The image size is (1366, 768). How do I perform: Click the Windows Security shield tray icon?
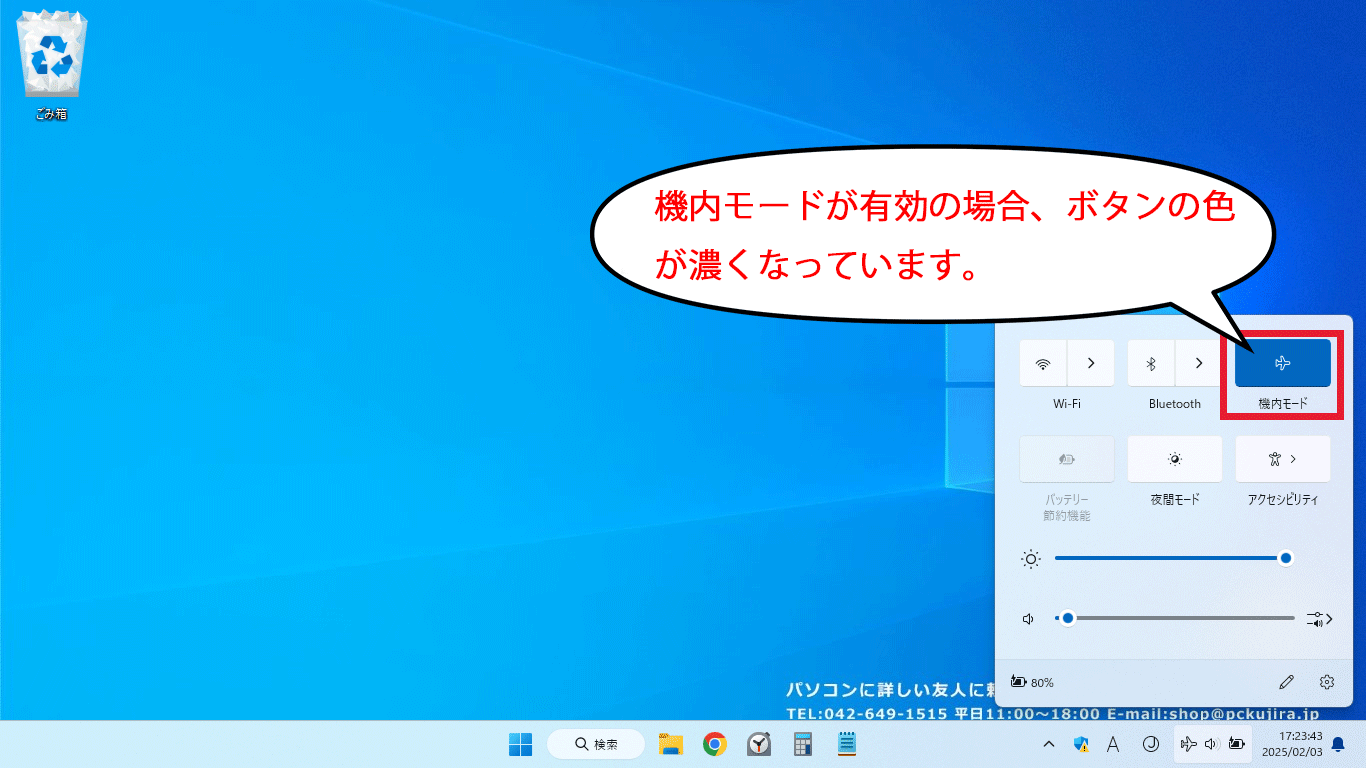1081,744
